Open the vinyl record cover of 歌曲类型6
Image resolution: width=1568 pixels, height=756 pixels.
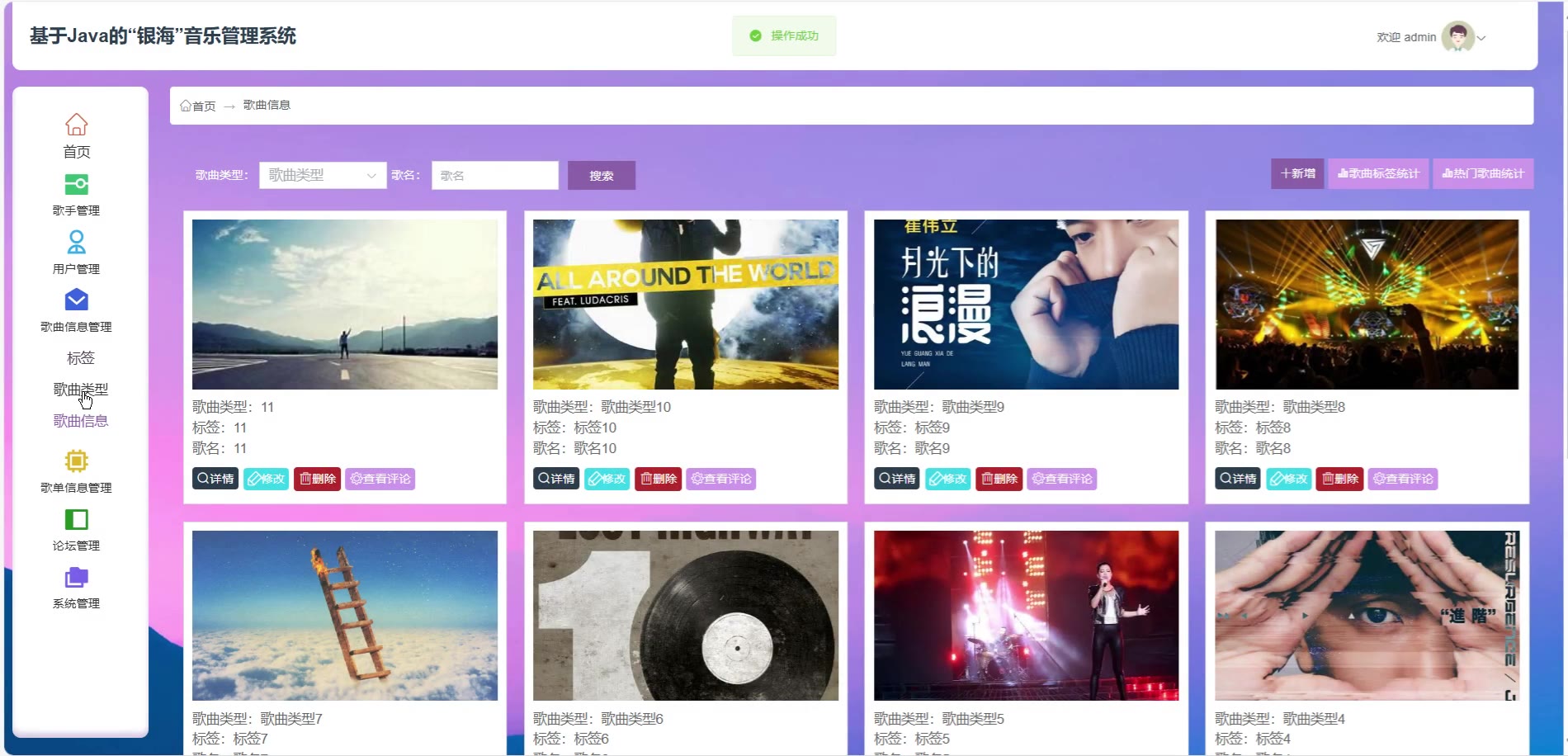[x=686, y=616]
